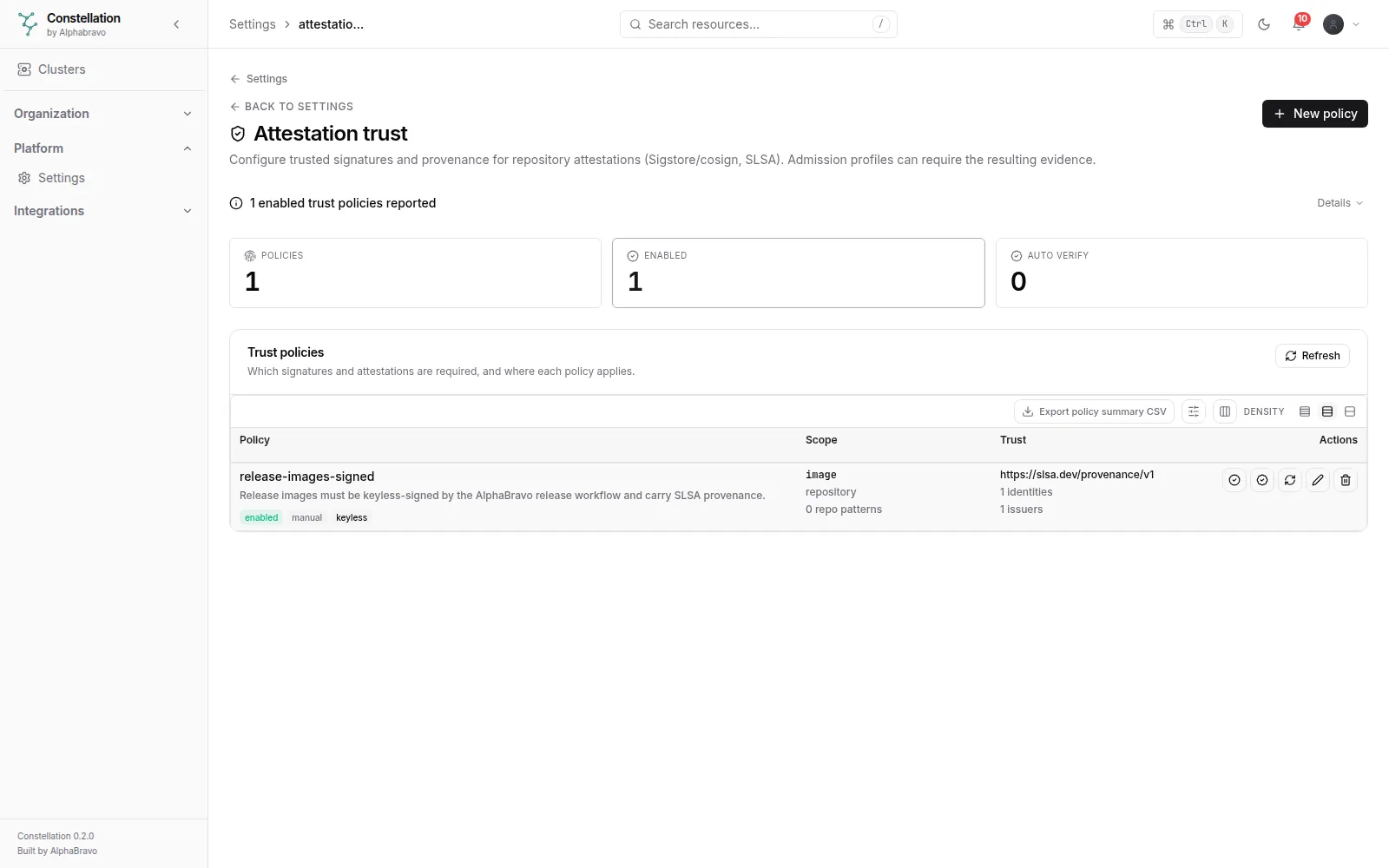Go back via BACK TO SETTINGS
This screenshot has height=868, width=1389.
pyautogui.click(x=292, y=107)
